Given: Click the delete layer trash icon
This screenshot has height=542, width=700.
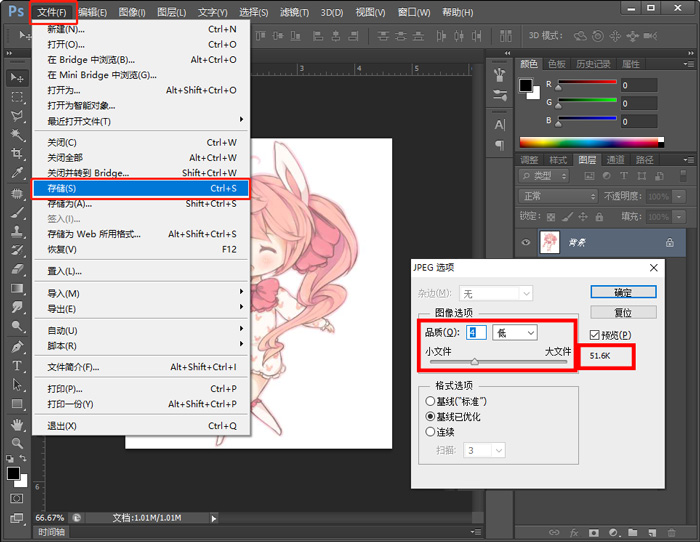Looking at the screenshot, I should tap(671, 532).
